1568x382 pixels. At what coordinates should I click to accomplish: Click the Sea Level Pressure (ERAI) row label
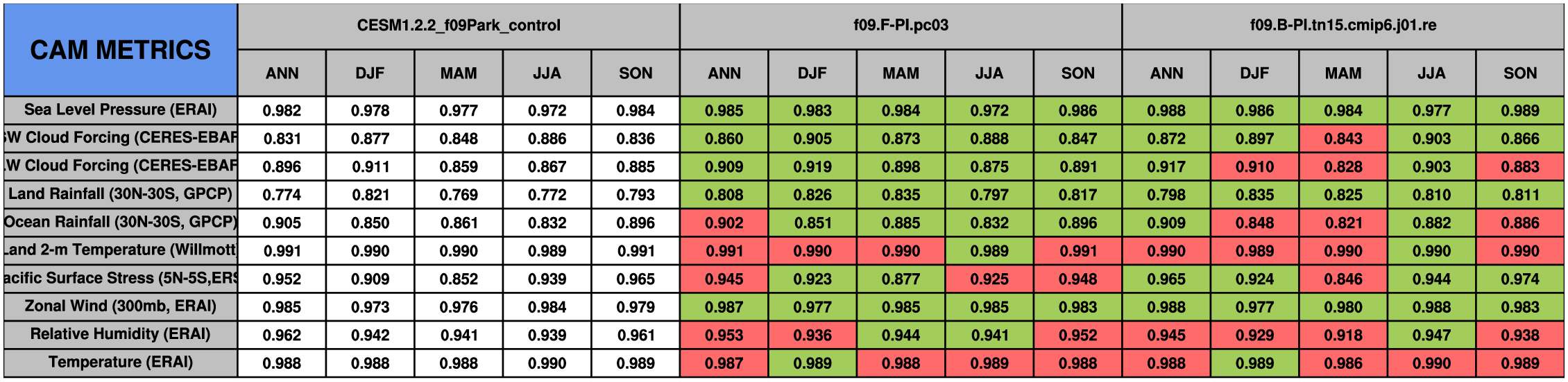[x=120, y=110]
